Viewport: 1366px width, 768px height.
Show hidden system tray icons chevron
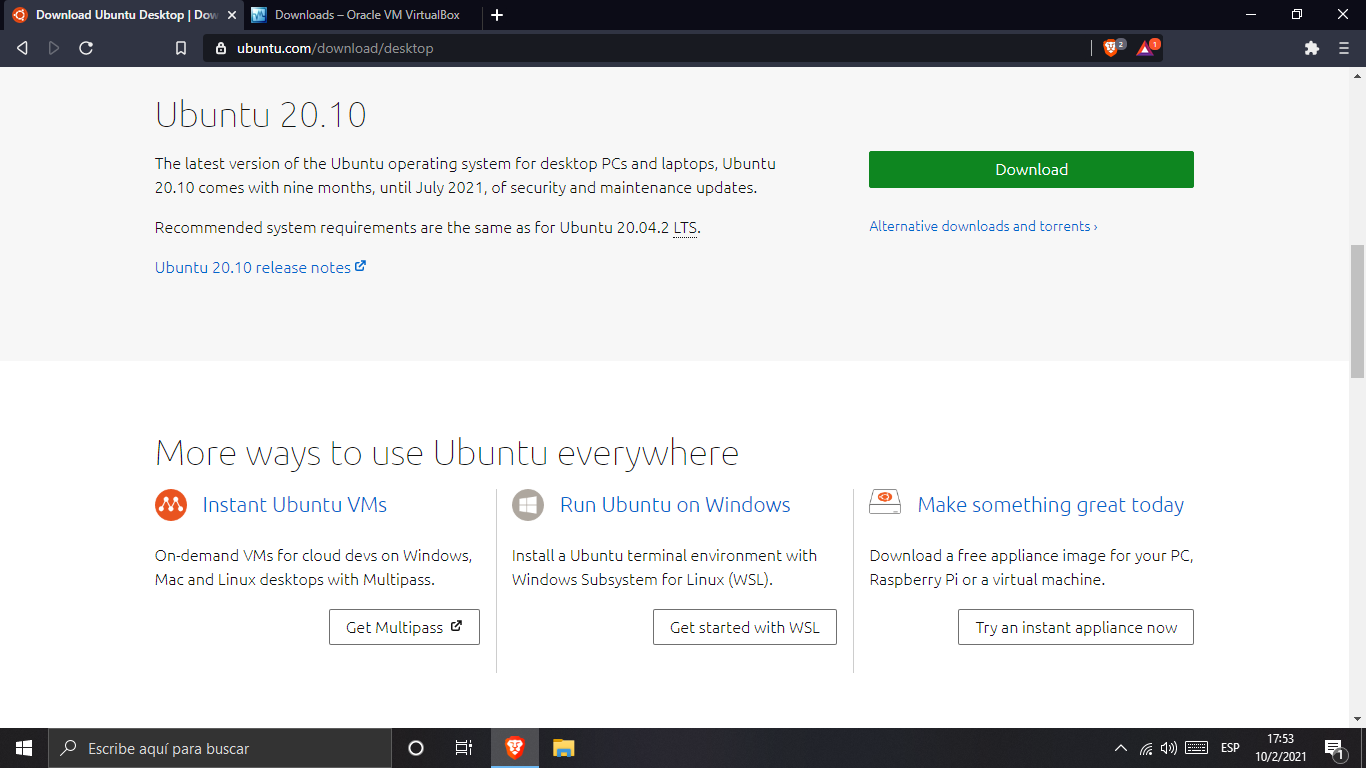1121,748
